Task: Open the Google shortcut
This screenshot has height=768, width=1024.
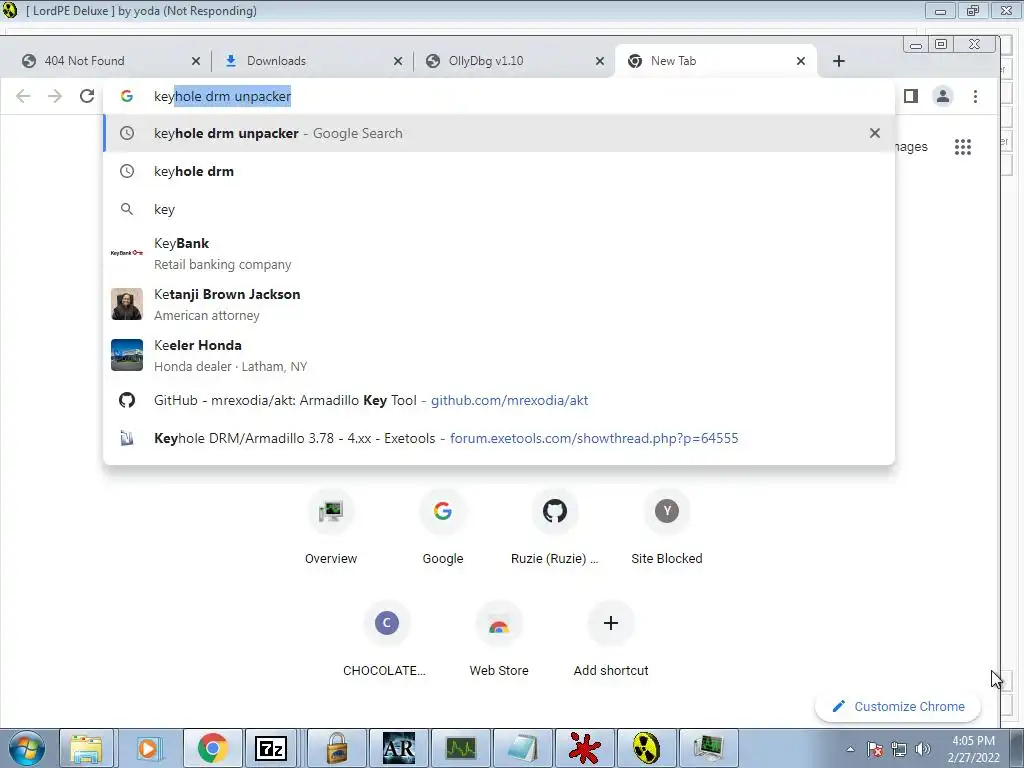Action: point(443,528)
